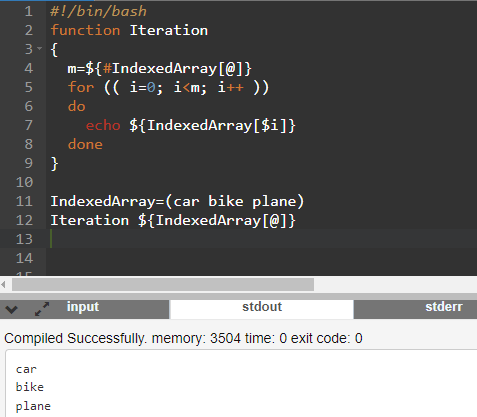The height and width of the screenshot is (417, 477).
Task: Place the cursor on the #!/bin/bash line
Action: 98,12
